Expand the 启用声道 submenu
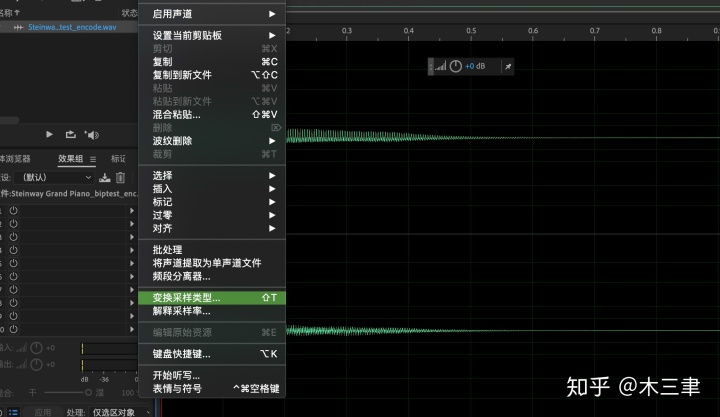The height and width of the screenshot is (417, 720). point(212,14)
